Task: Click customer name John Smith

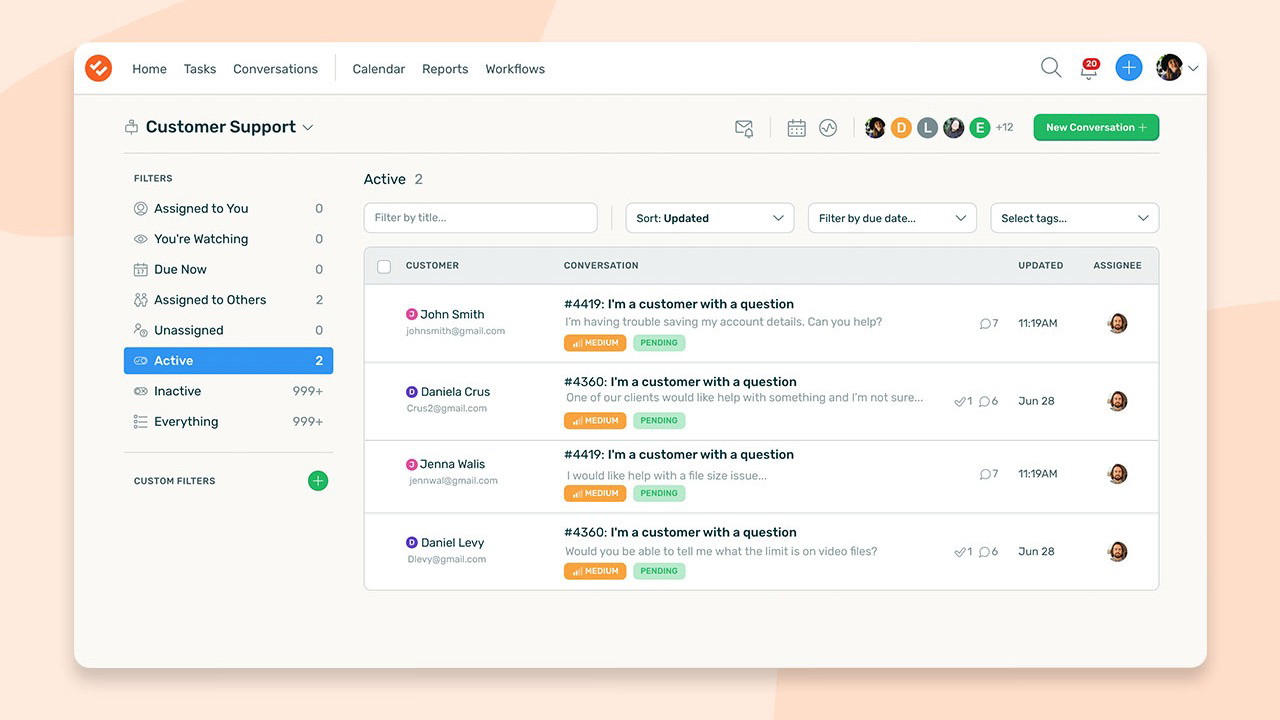Action: coord(452,314)
